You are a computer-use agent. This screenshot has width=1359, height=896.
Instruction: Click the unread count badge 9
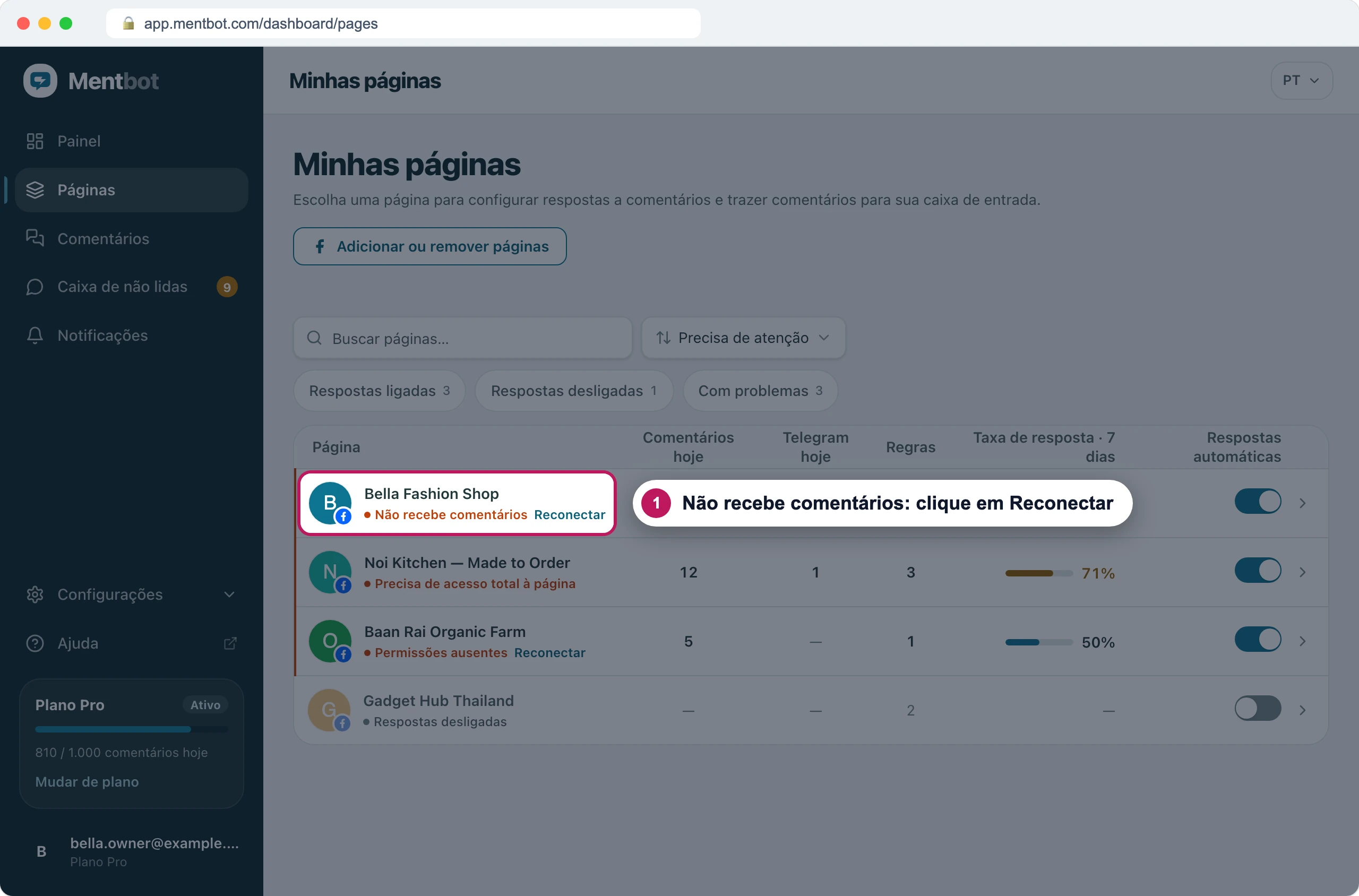pyautogui.click(x=227, y=287)
